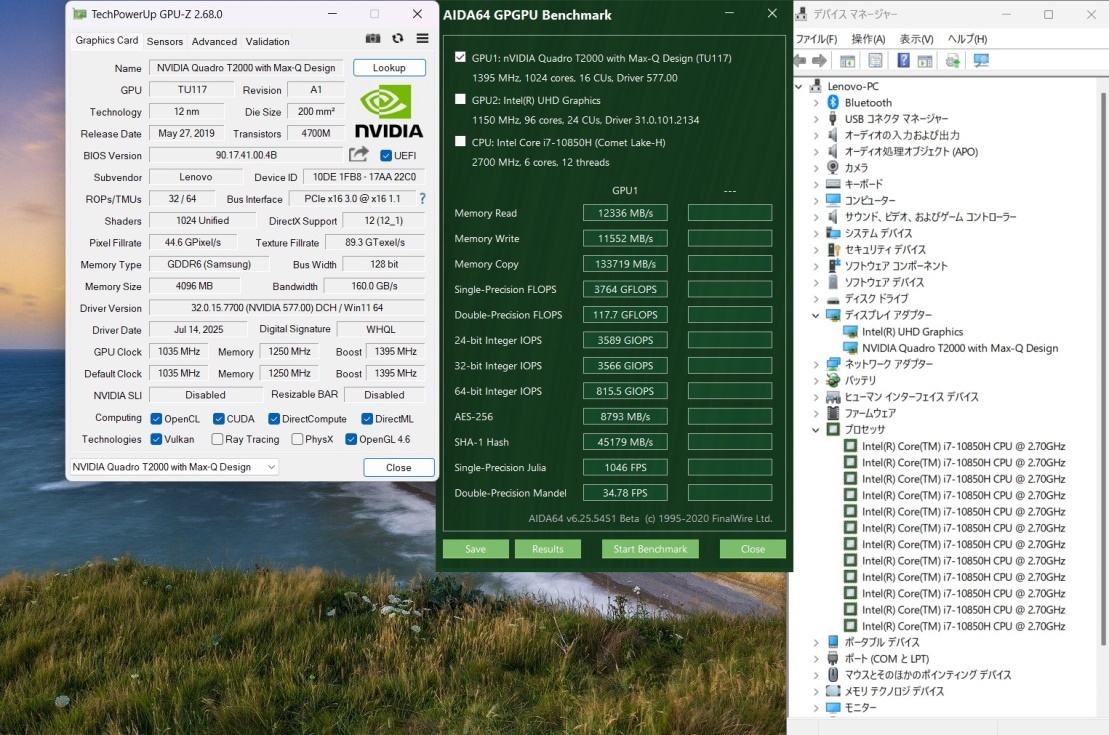Screen dimensions: 1109x735
Task: Click the BIOS Version field
Action: (x=245, y=155)
